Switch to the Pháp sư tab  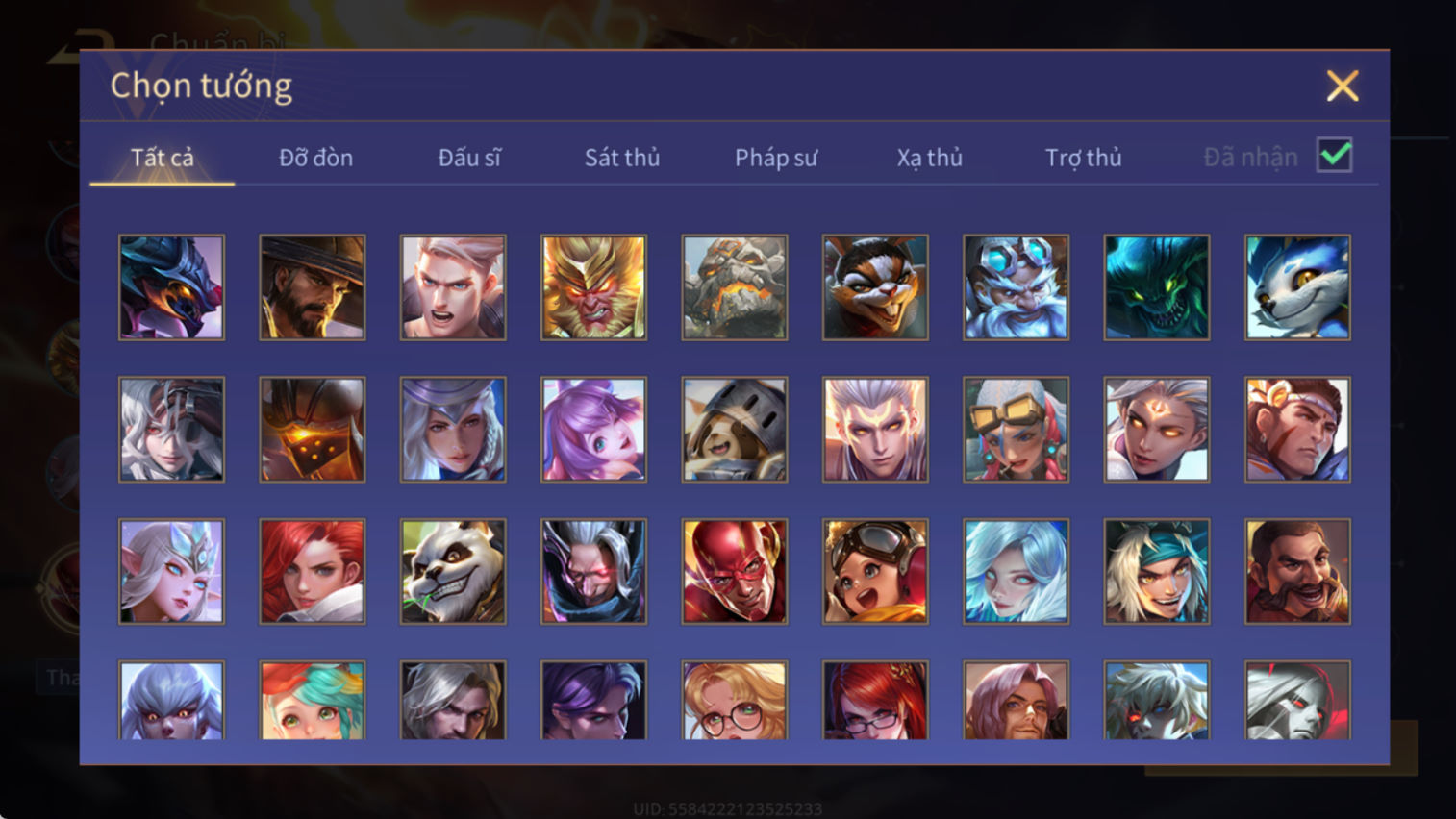776,158
